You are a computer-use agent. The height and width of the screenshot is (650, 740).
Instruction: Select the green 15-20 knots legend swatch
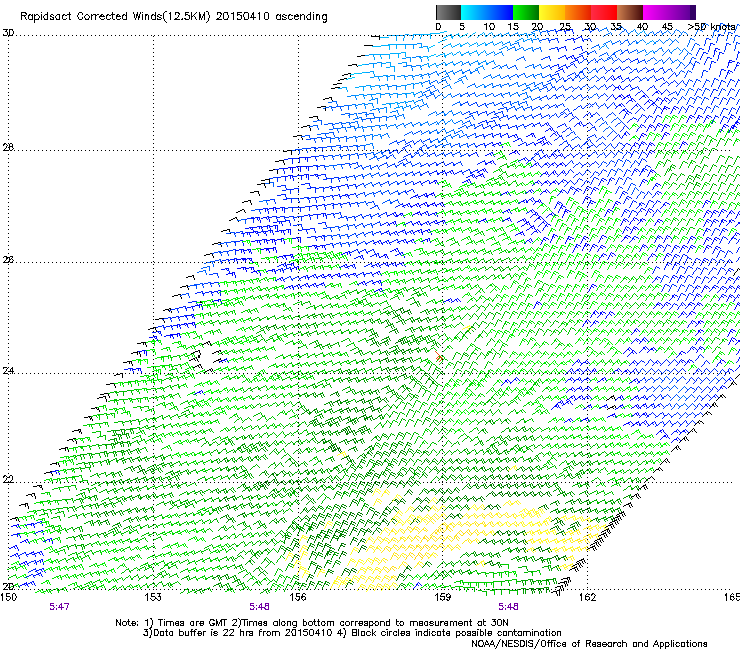(x=526, y=12)
